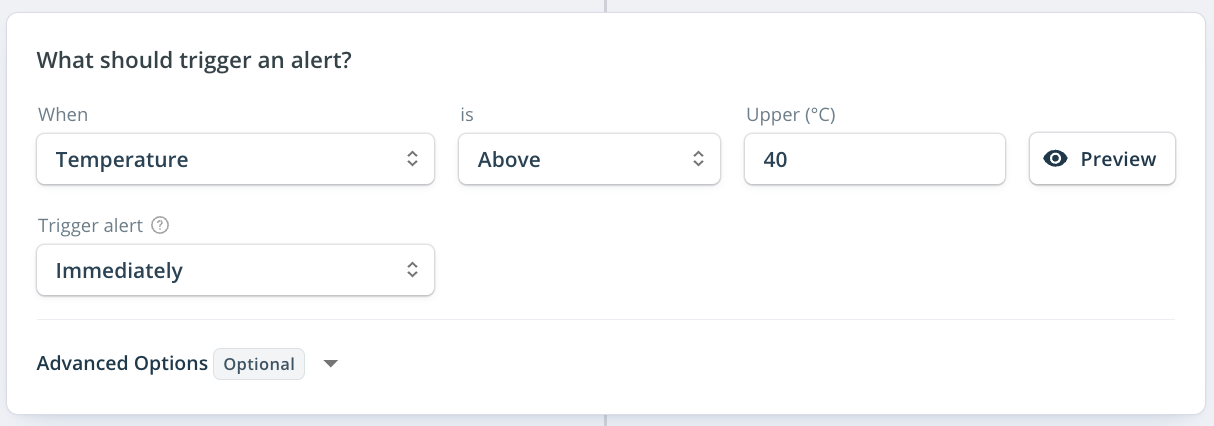
Task: Open the Above condition dropdown
Action: pos(589,159)
